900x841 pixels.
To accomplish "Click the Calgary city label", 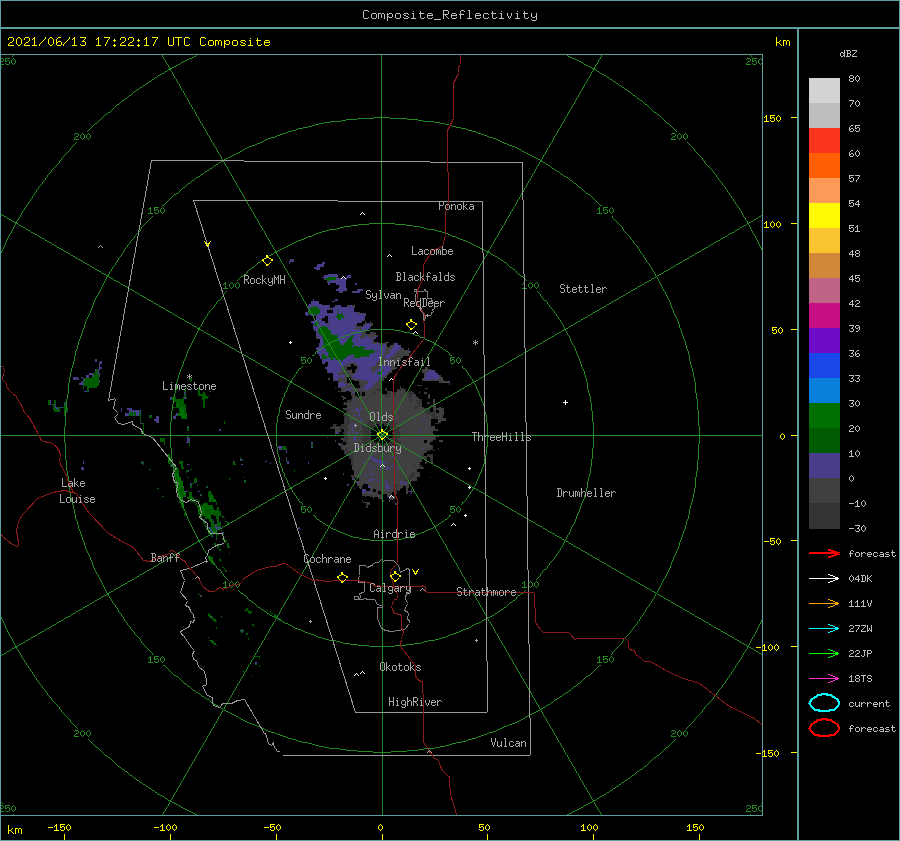I will [x=390, y=588].
